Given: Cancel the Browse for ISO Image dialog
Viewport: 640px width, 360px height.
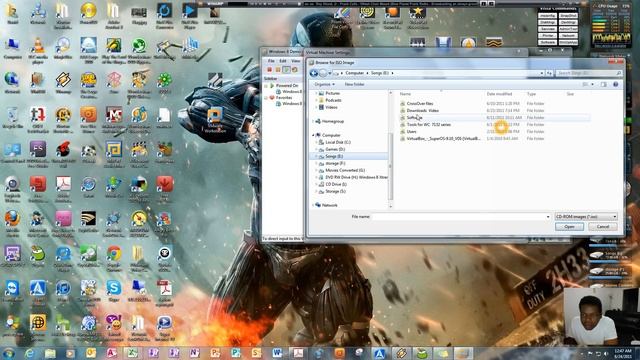Looking at the screenshot, I should [x=602, y=227].
